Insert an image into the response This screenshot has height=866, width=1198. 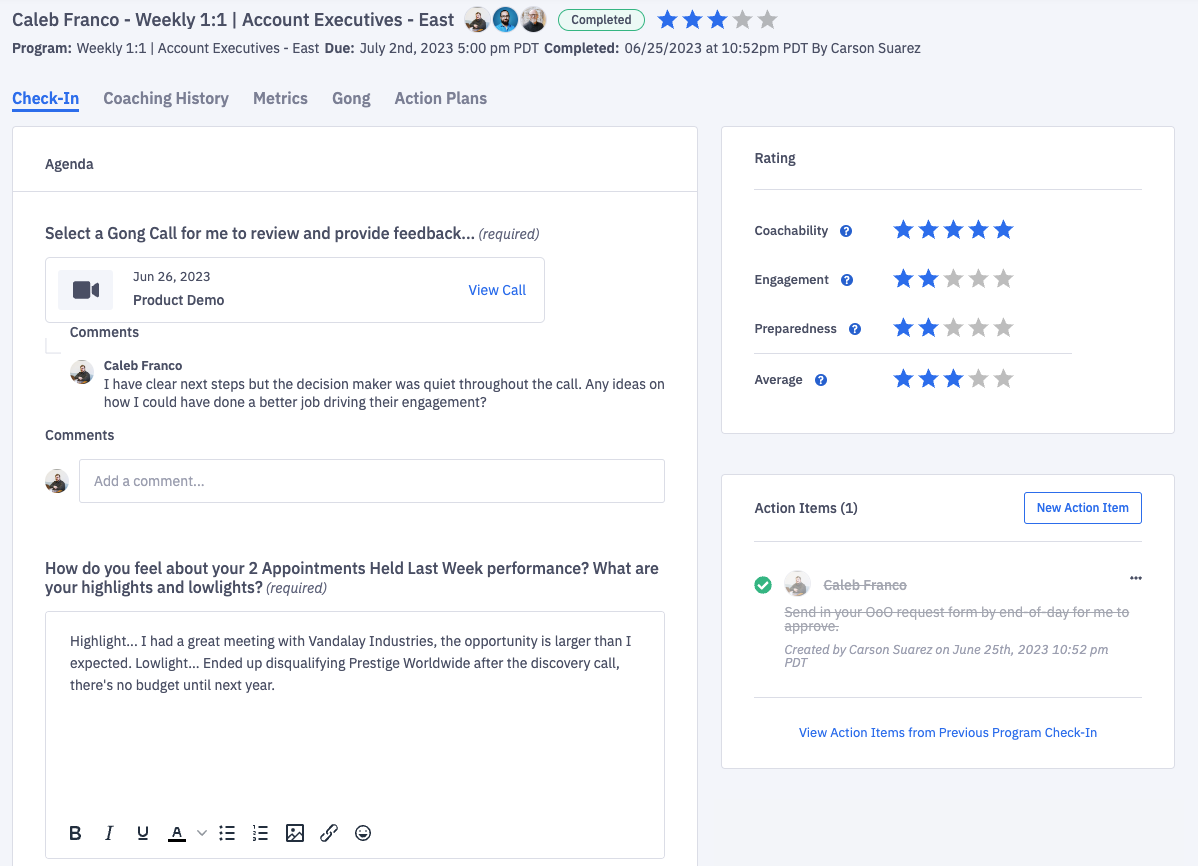pyautogui.click(x=295, y=832)
